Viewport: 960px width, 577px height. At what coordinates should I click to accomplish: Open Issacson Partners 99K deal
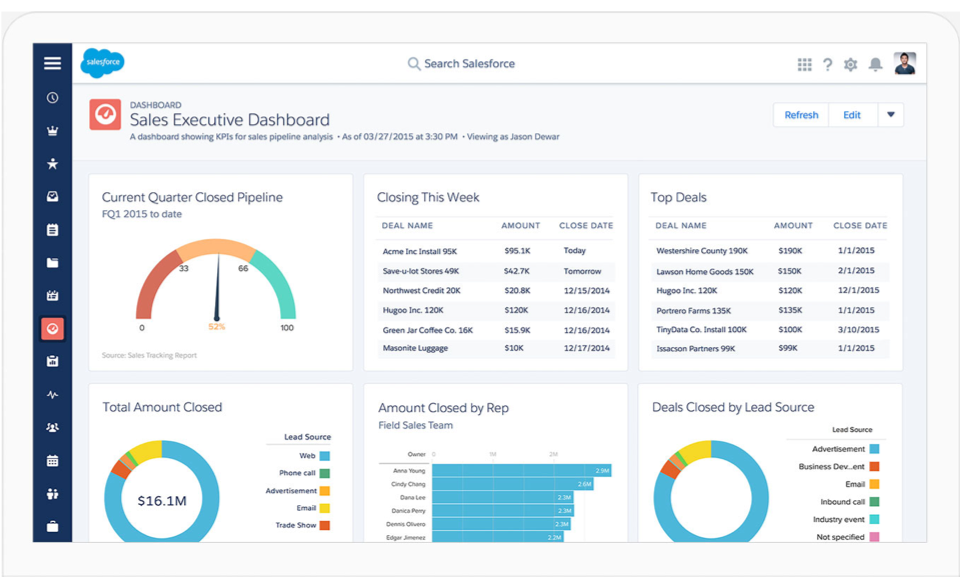pos(696,349)
